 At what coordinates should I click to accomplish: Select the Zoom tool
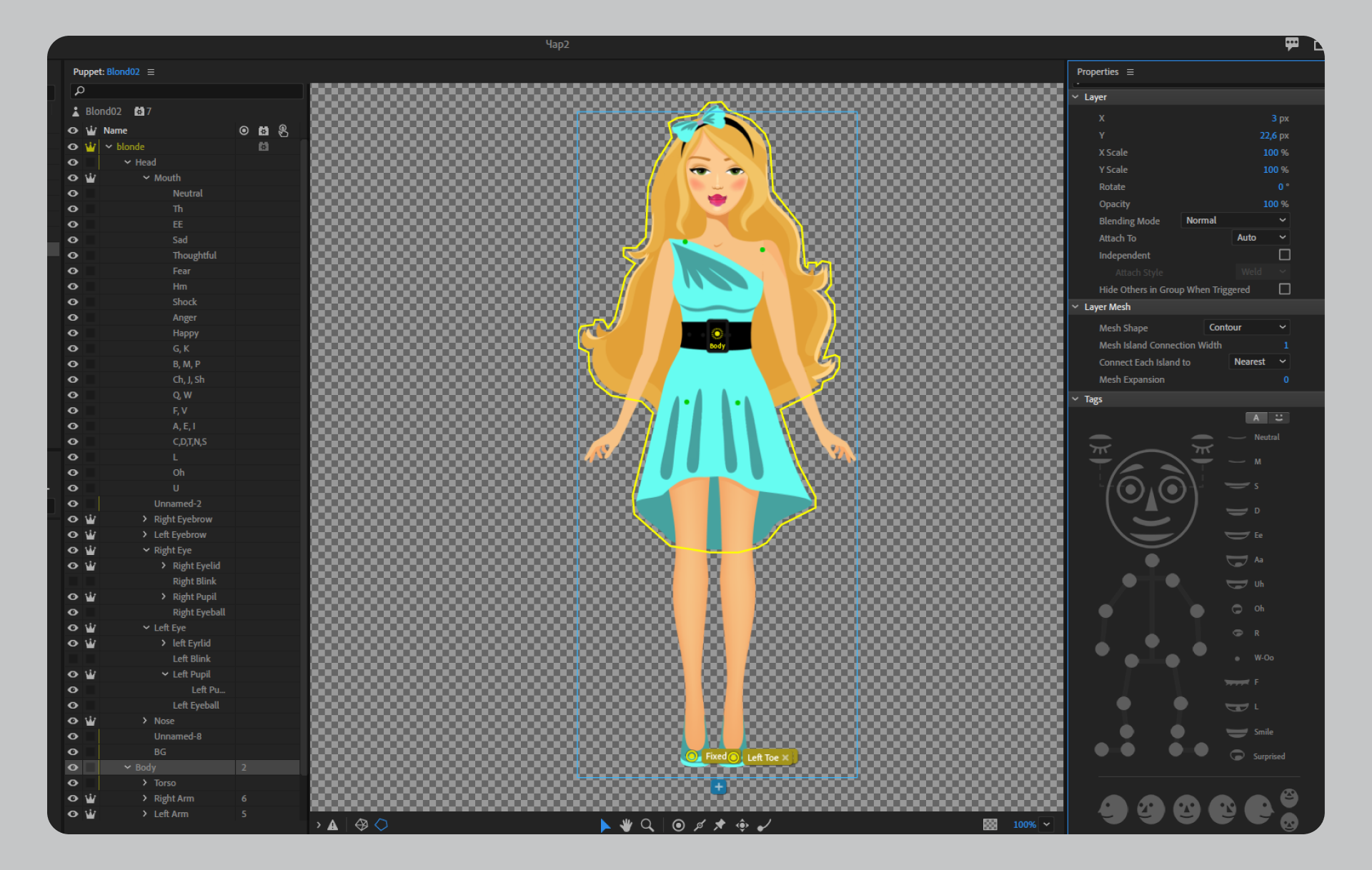(x=647, y=825)
